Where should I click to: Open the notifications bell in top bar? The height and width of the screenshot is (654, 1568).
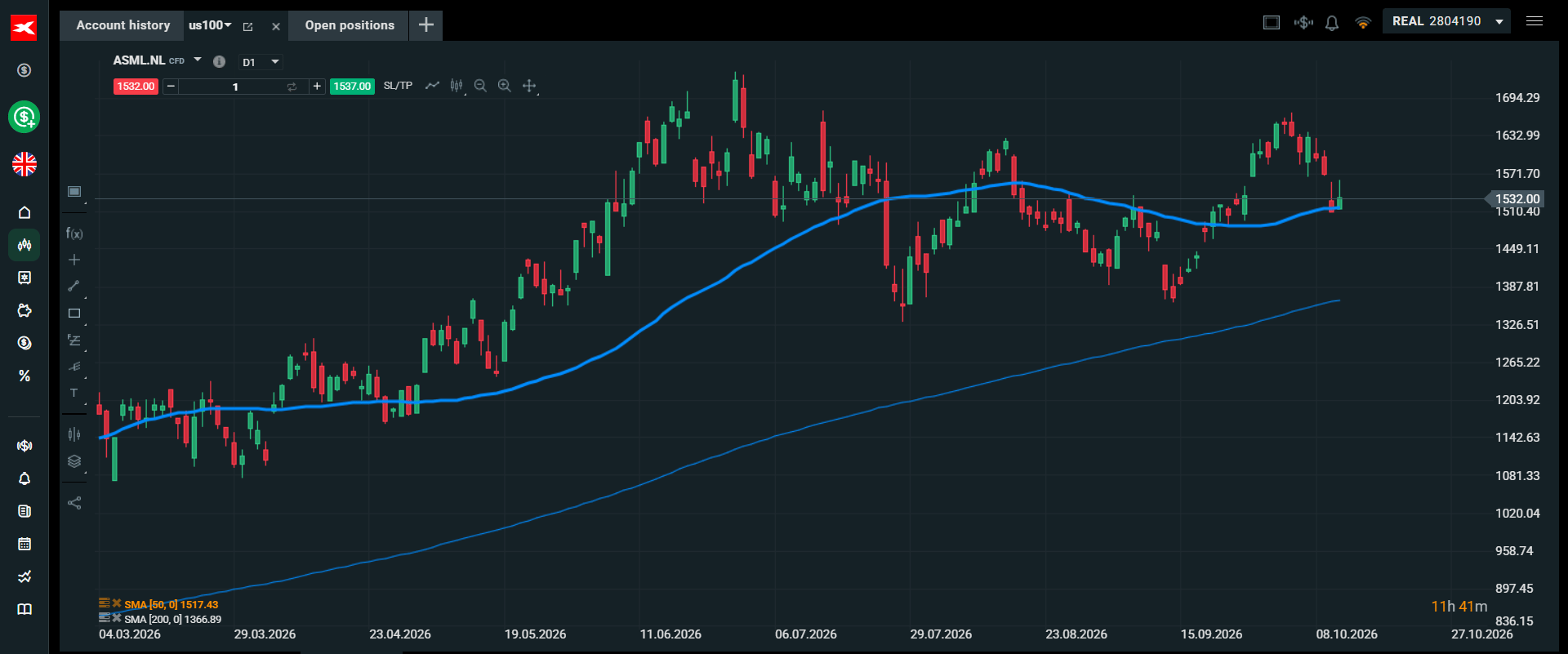[1332, 23]
